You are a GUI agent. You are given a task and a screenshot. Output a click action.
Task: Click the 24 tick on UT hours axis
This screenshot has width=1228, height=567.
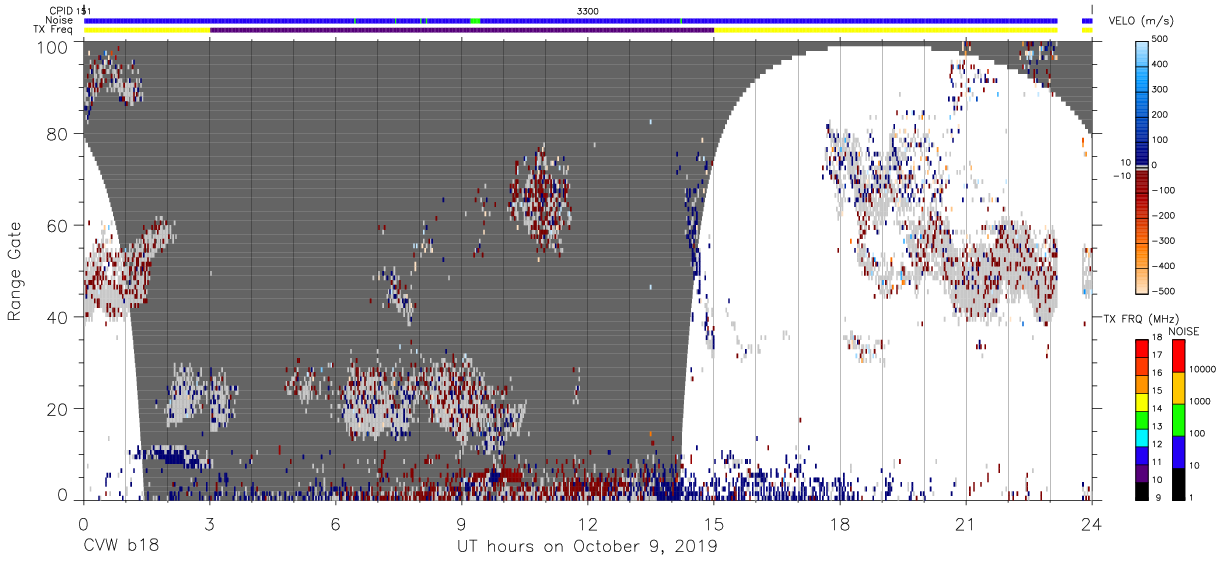click(1092, 523)
